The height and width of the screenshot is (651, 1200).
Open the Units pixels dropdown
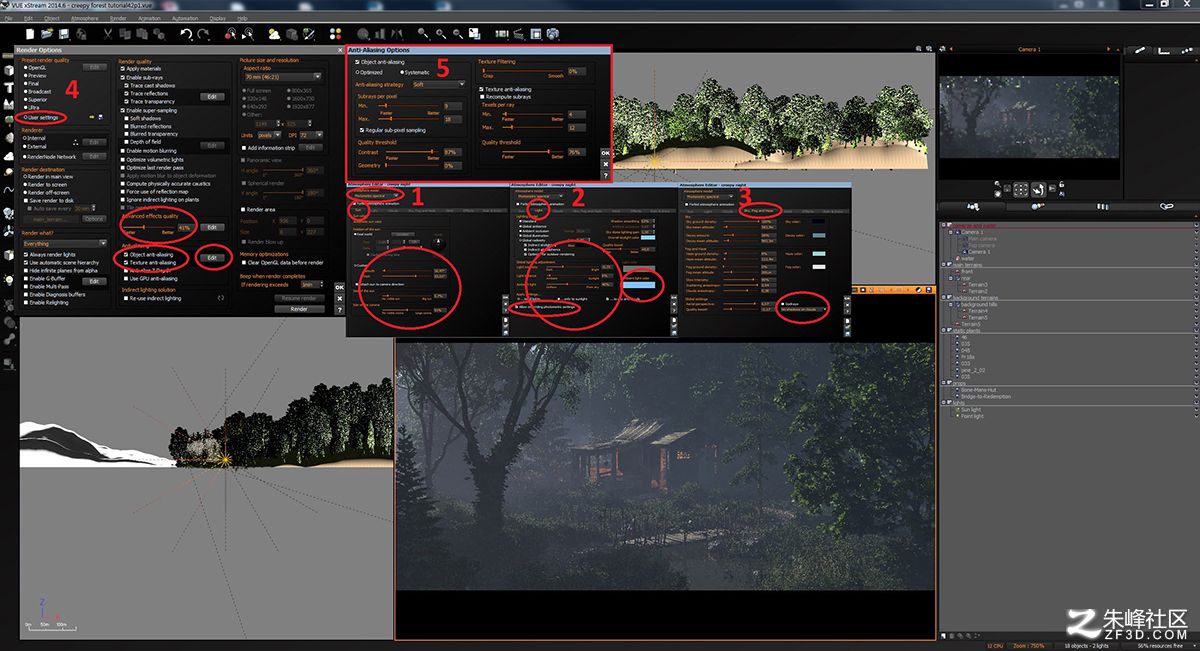269,134
